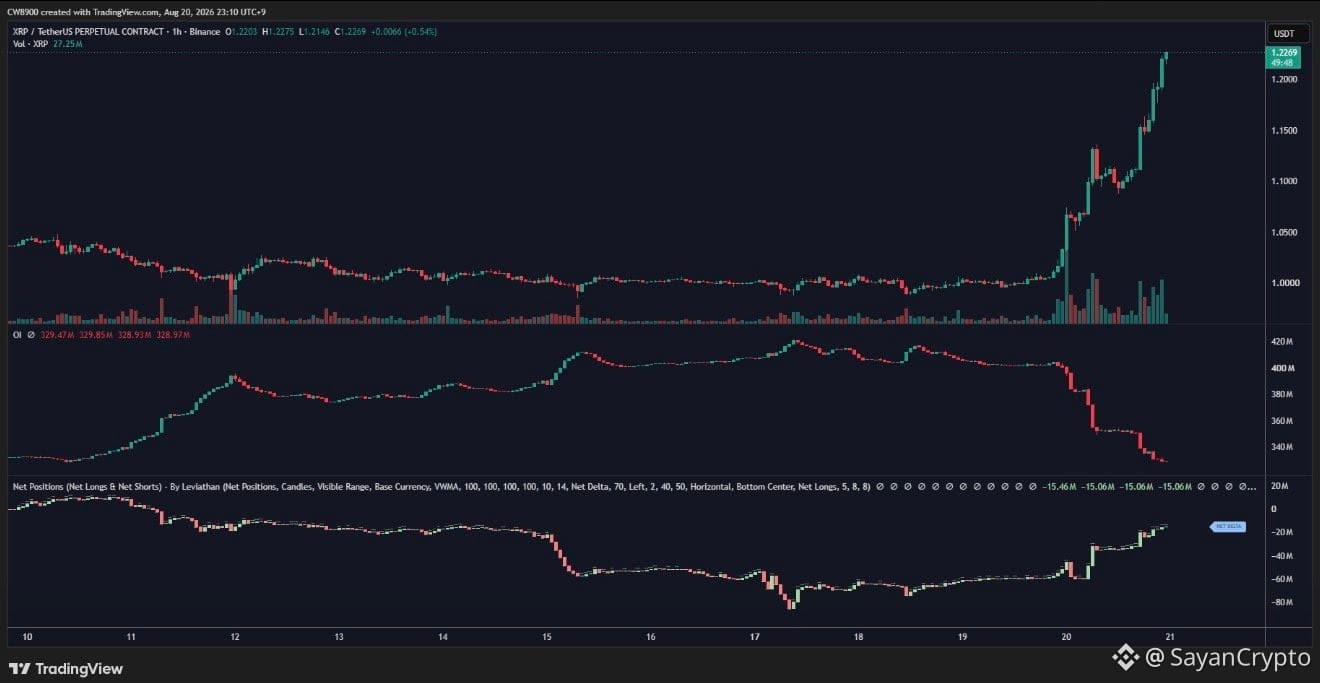
Task: Click date 13 on the time axis
Action: pyautogui.click(x=339, y=636)
